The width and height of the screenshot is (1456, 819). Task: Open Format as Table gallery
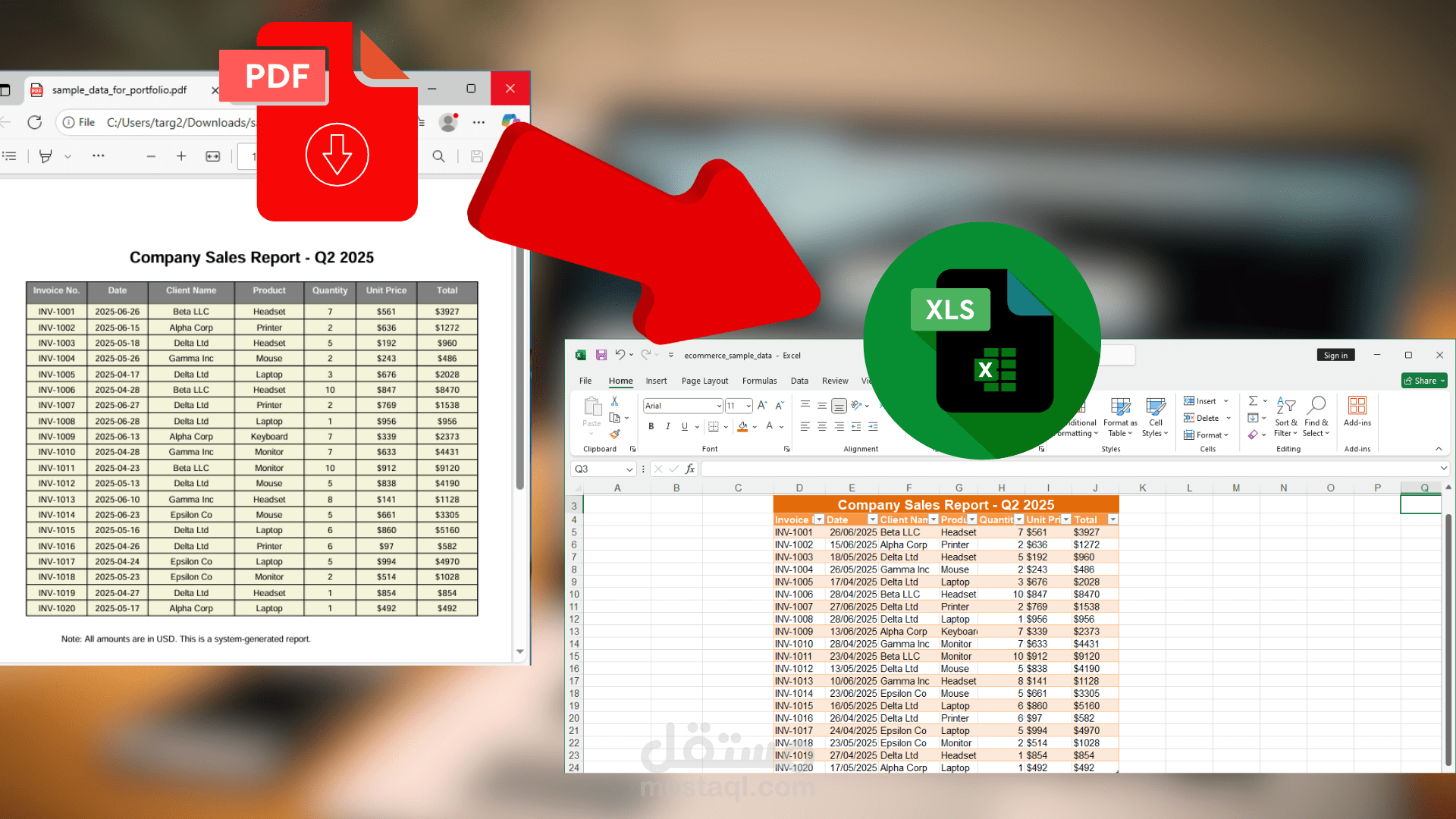click(1120, 417)
